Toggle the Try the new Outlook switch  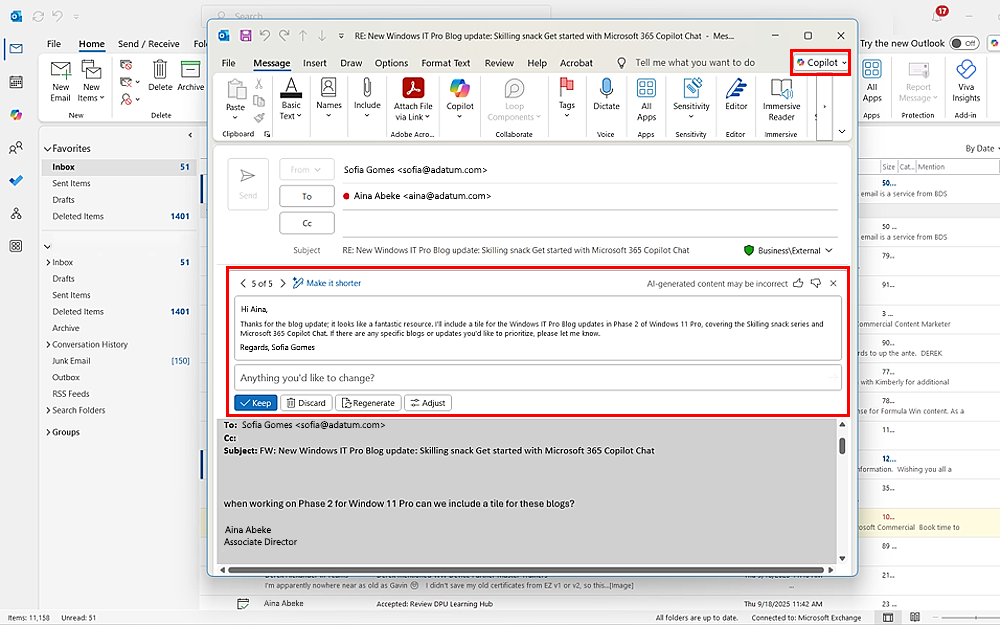coord(963,43)
